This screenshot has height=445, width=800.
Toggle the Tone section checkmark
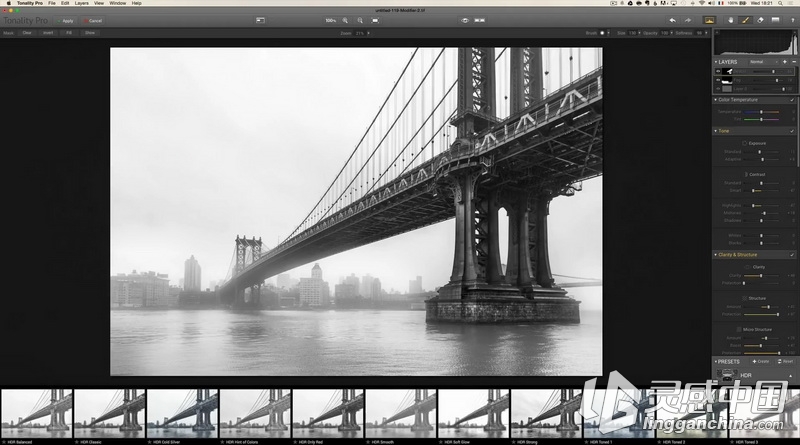(x=792, y=131)
